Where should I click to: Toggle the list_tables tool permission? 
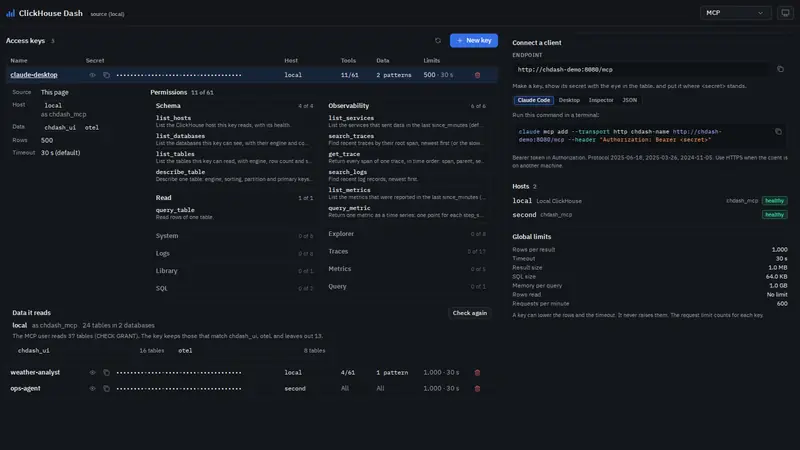234,157
